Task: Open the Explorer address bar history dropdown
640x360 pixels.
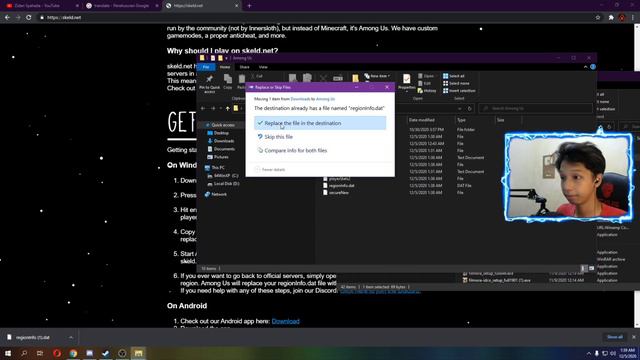Action: point(460,109)
